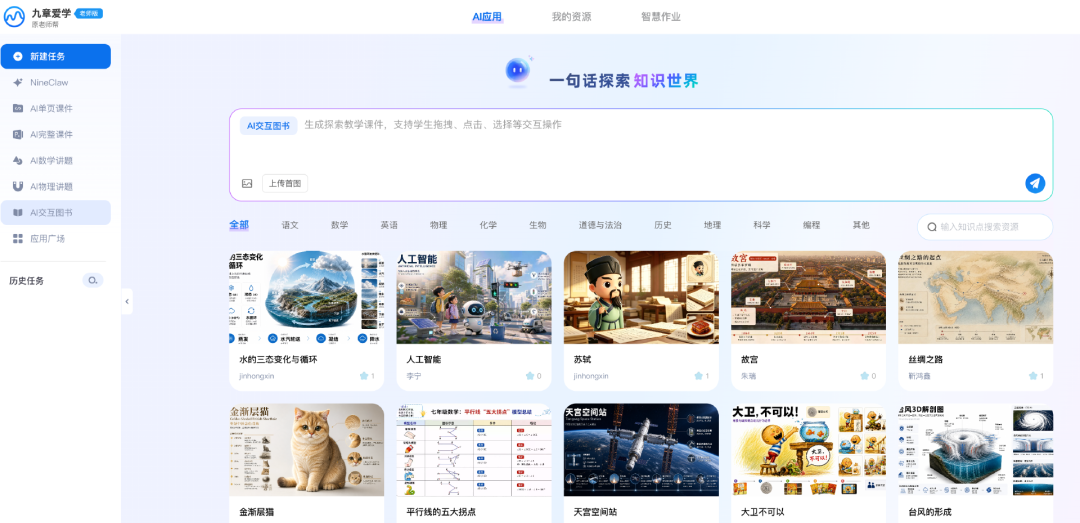Open AI完整课件 from the sidebar

pyautogui.click(x=56, y=134)
